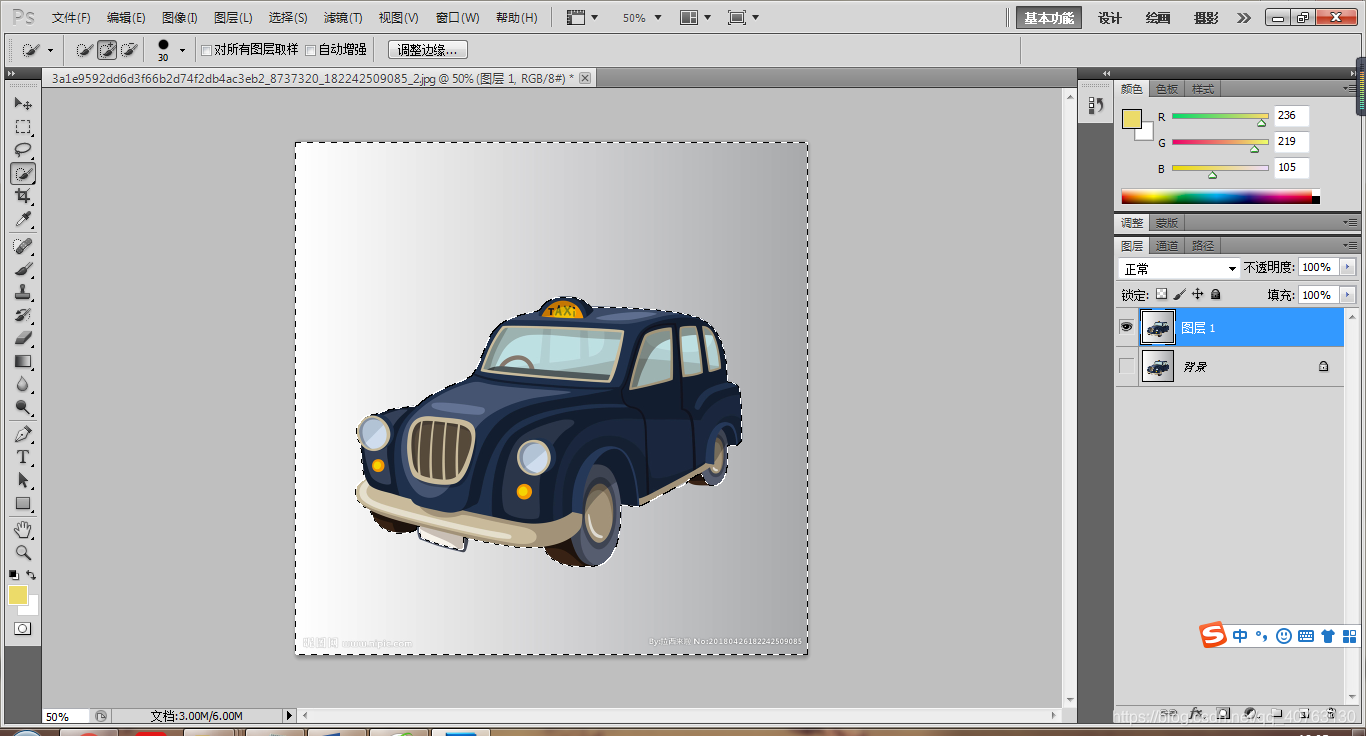The width and height of the screenshot is (1366, 736).
Task: Select the Pen tool
Action: pos(23,434)
